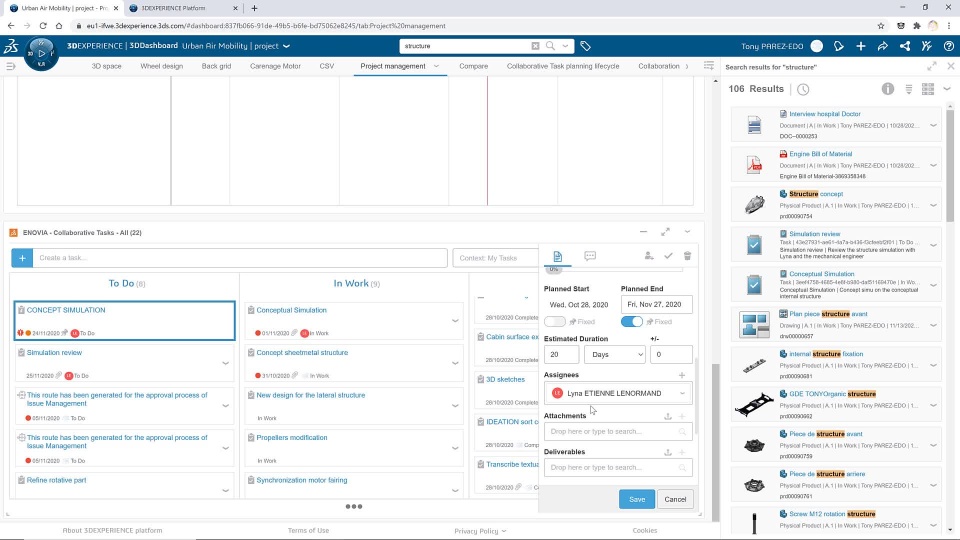Open task comments tab icon
960x540 pixels.
coord(590,256)
